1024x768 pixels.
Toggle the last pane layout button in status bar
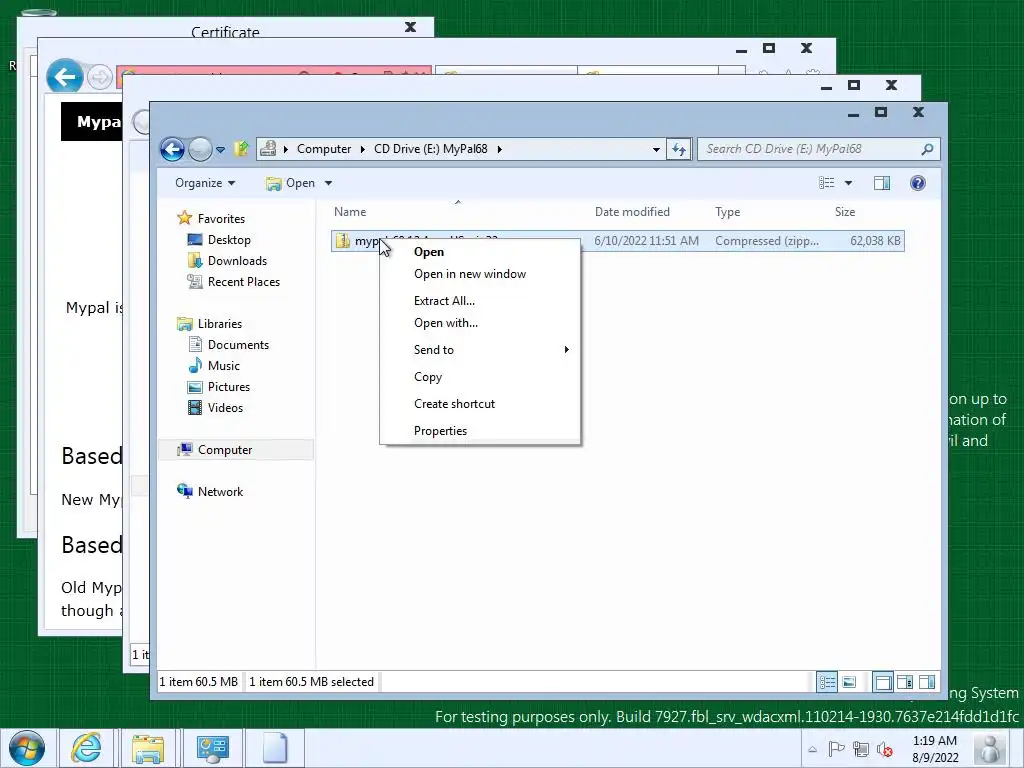click(927, 682)
